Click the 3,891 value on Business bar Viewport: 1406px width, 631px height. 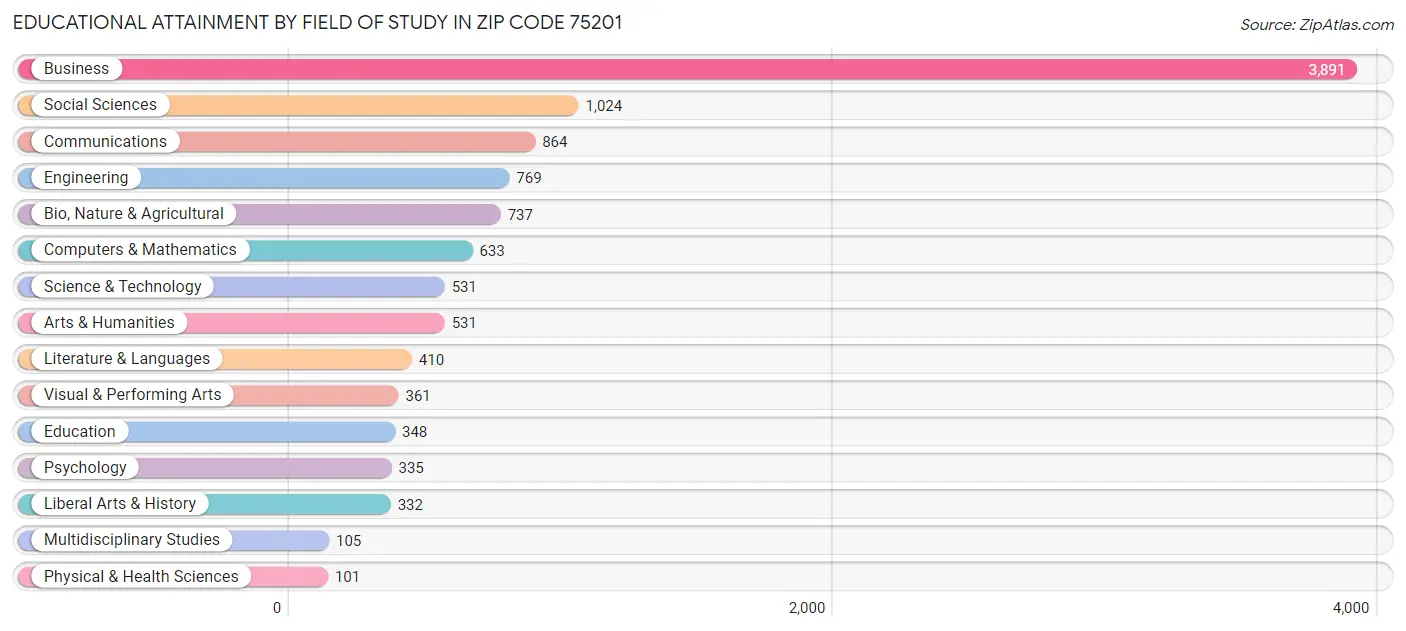1326,70
